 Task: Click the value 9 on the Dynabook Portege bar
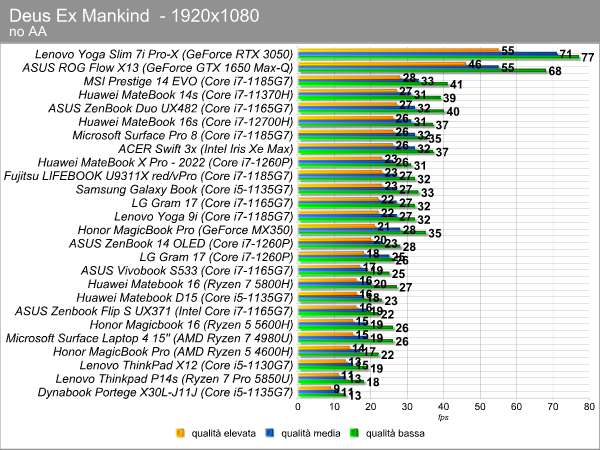pyautogui.click(x=337, y=389)
